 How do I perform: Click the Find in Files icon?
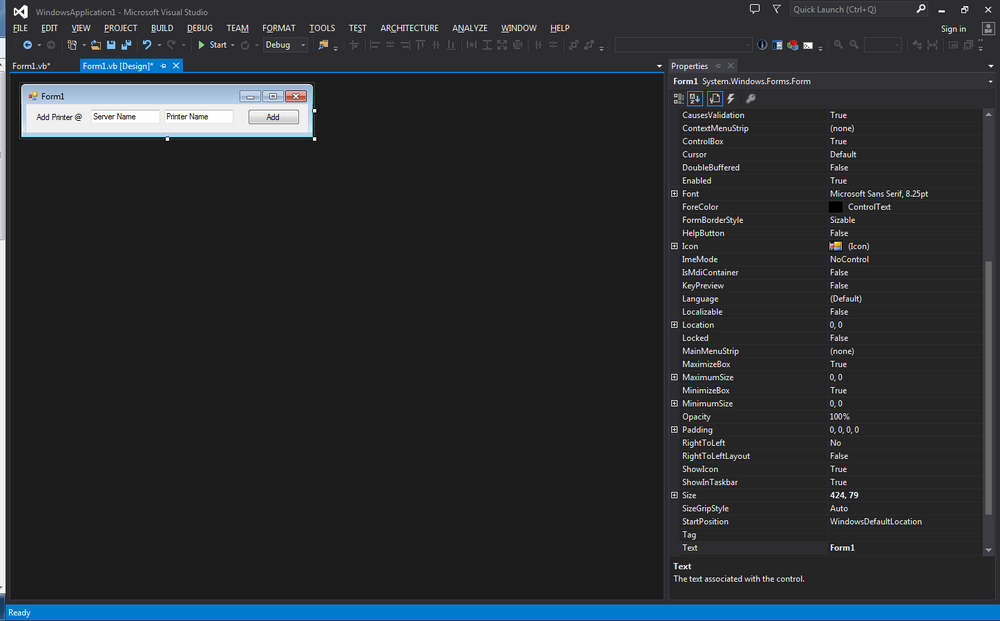coord(323,45)
